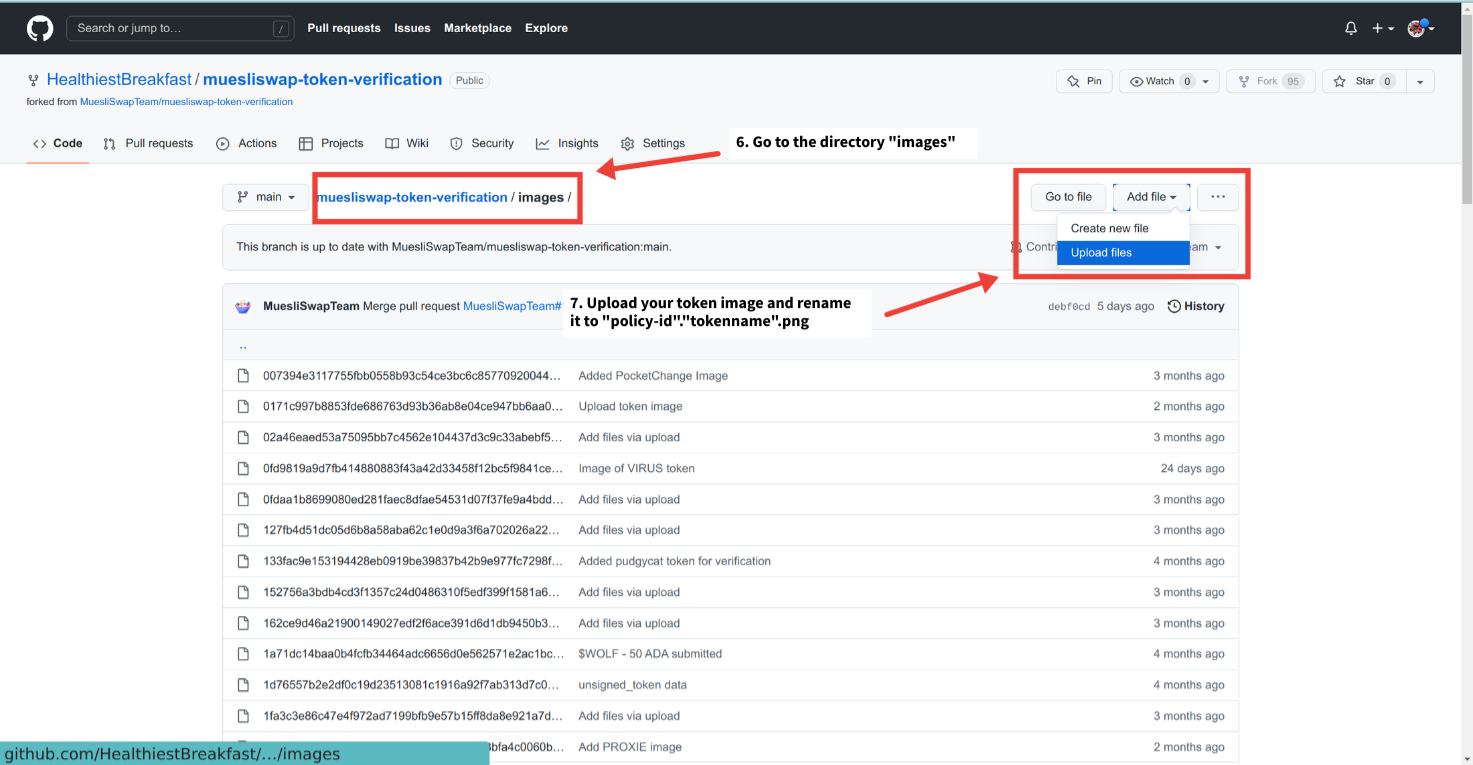Switch to the Settings tab
The height and width of the screenshot is (765, 1473).
tap(653, 143)
